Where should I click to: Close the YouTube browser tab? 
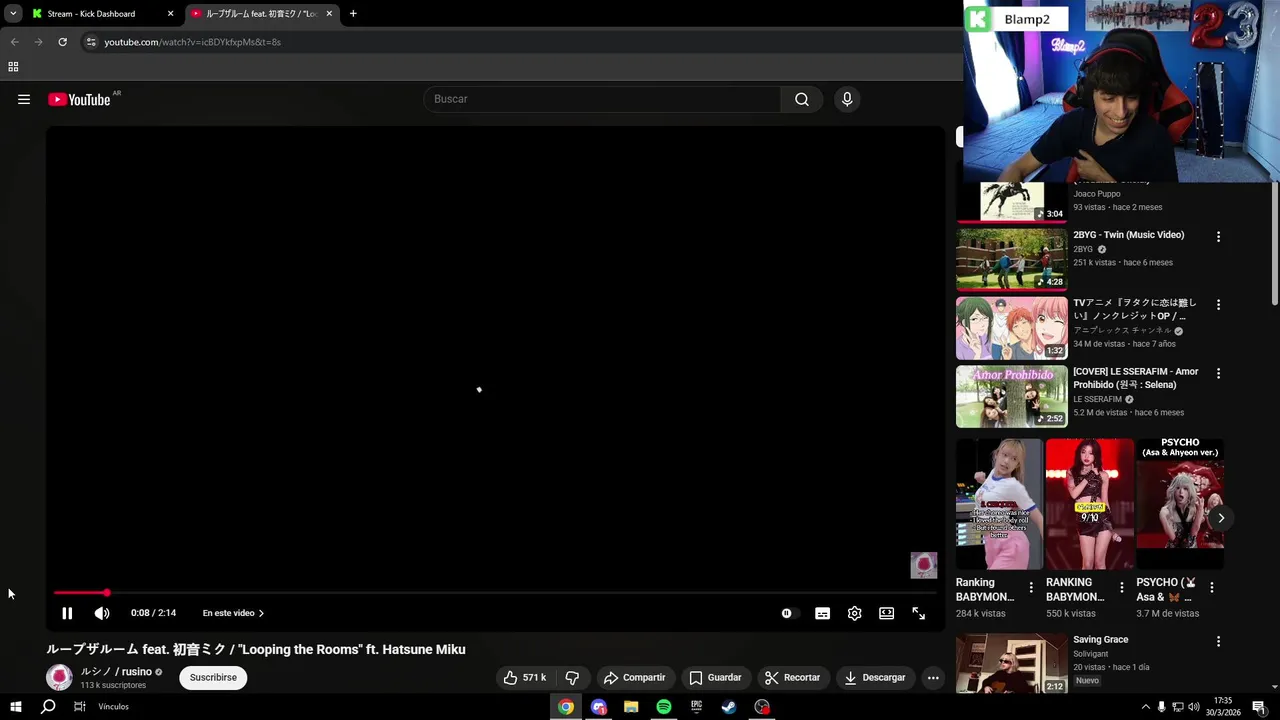click(329, 14)
